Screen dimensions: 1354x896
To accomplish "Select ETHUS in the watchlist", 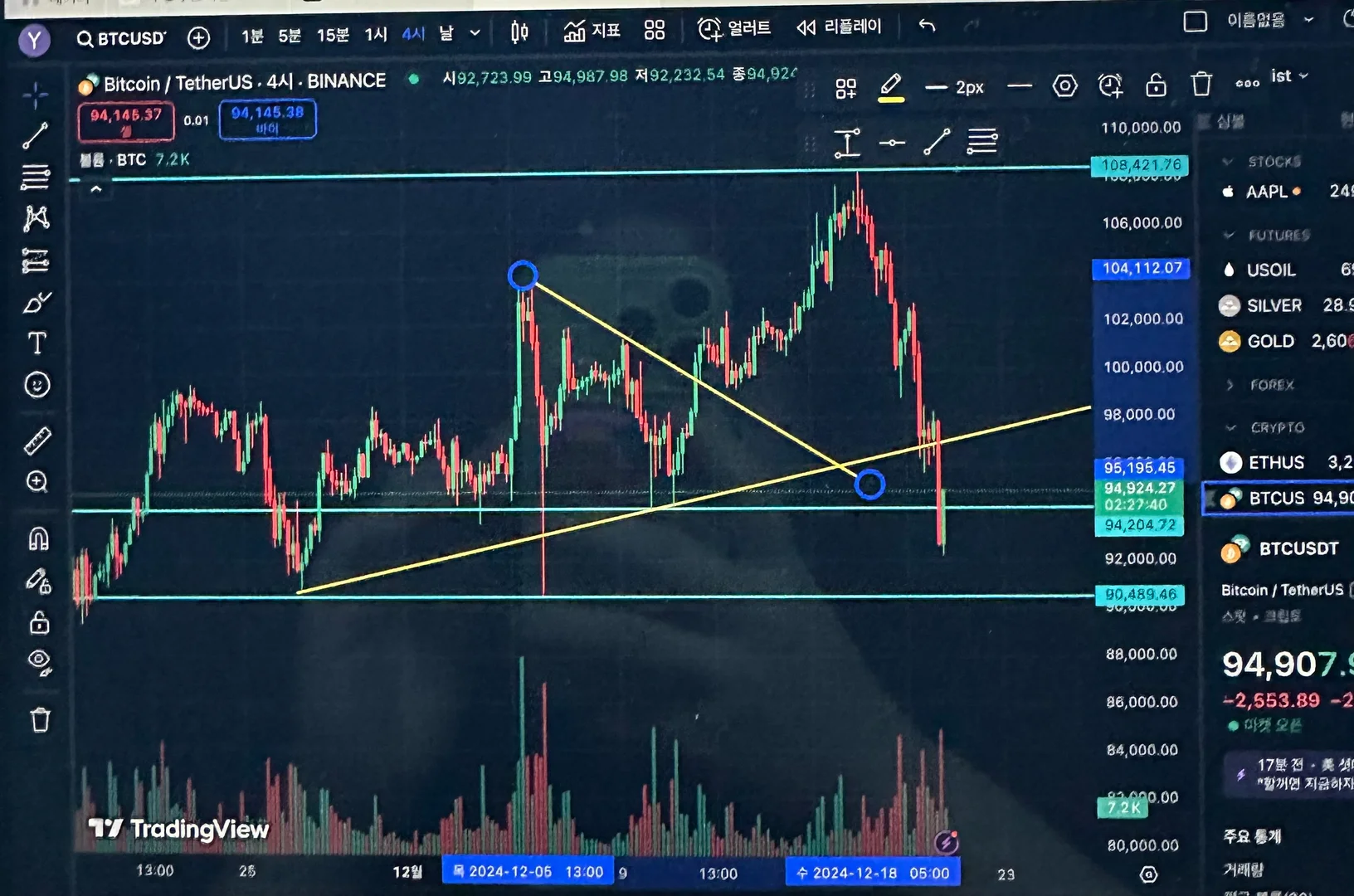I will [1287, 462].
